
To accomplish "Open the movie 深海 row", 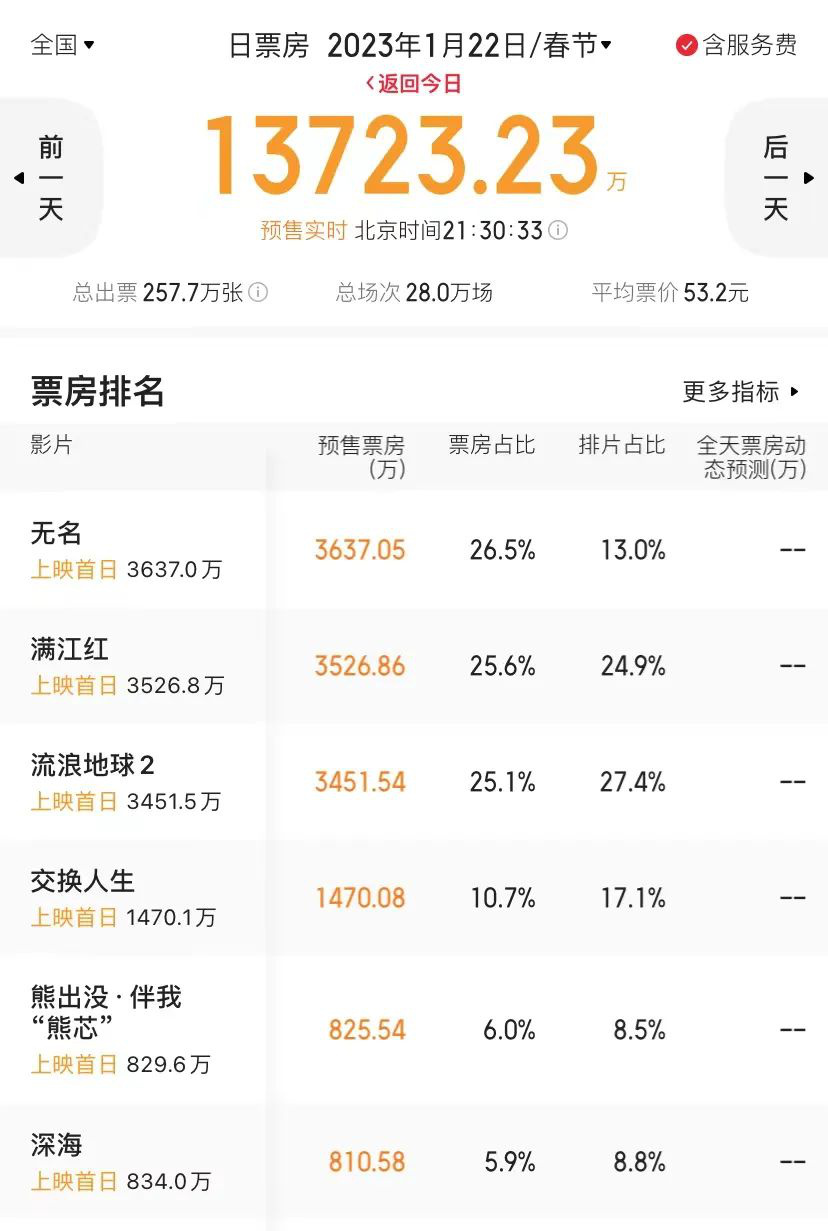I will (414, 1162).
